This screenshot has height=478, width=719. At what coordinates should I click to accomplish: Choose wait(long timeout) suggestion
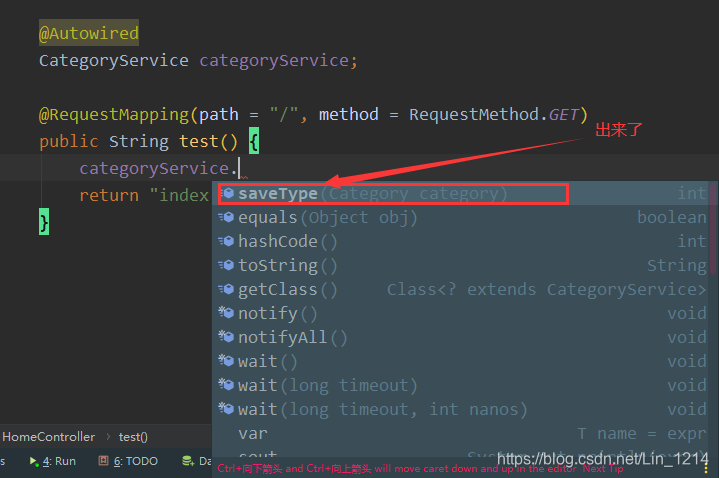[462, 385]
